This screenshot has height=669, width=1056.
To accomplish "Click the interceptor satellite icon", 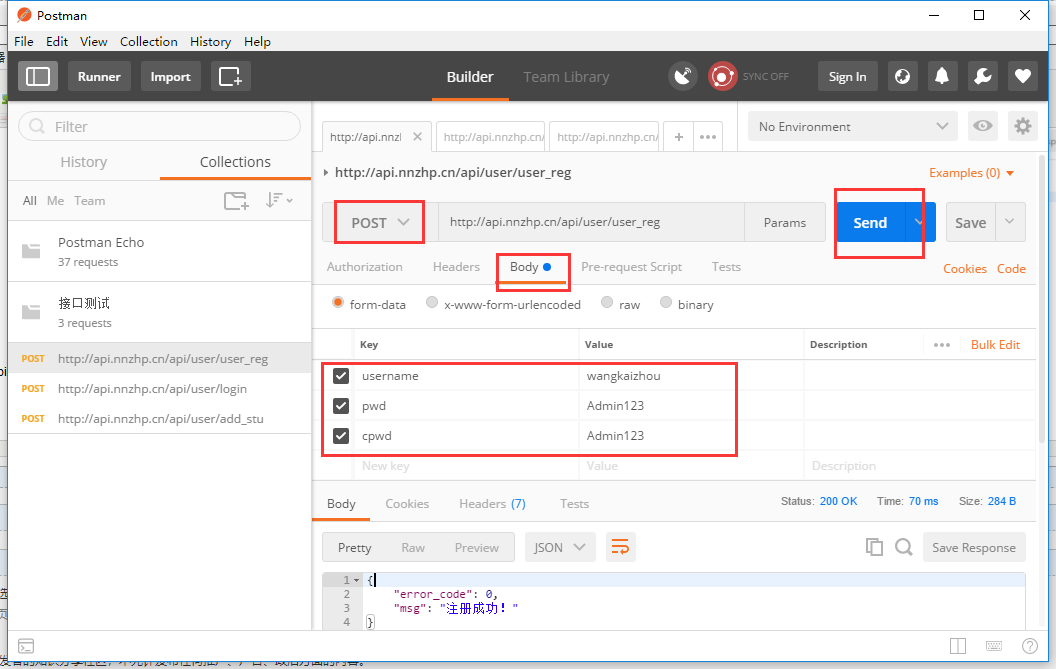I will tap(683, 76).
